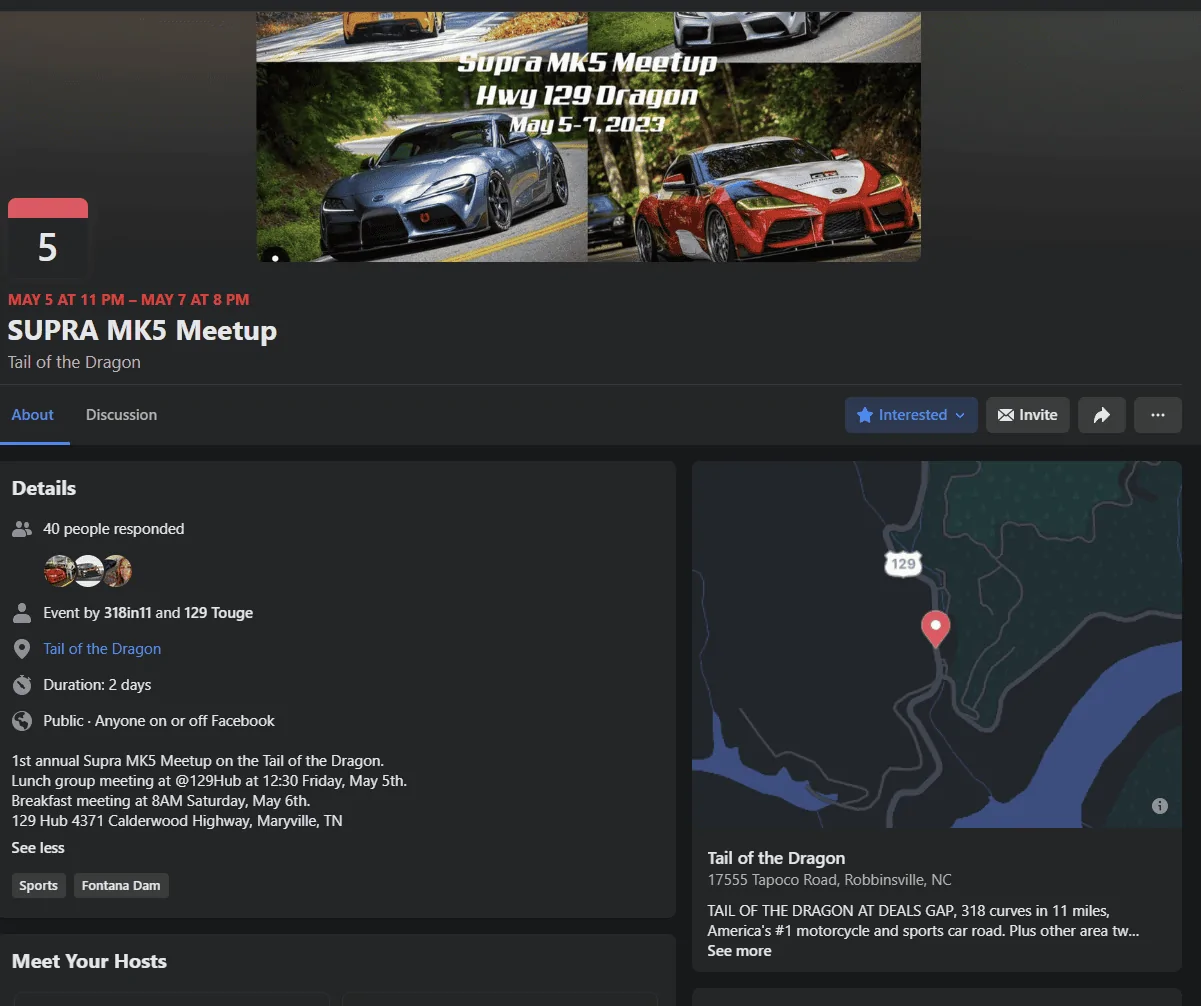Click the Meet Your Hosts heading
Image resolution: width=1201 pixels, height=1006 pixels.
[89, 962]
